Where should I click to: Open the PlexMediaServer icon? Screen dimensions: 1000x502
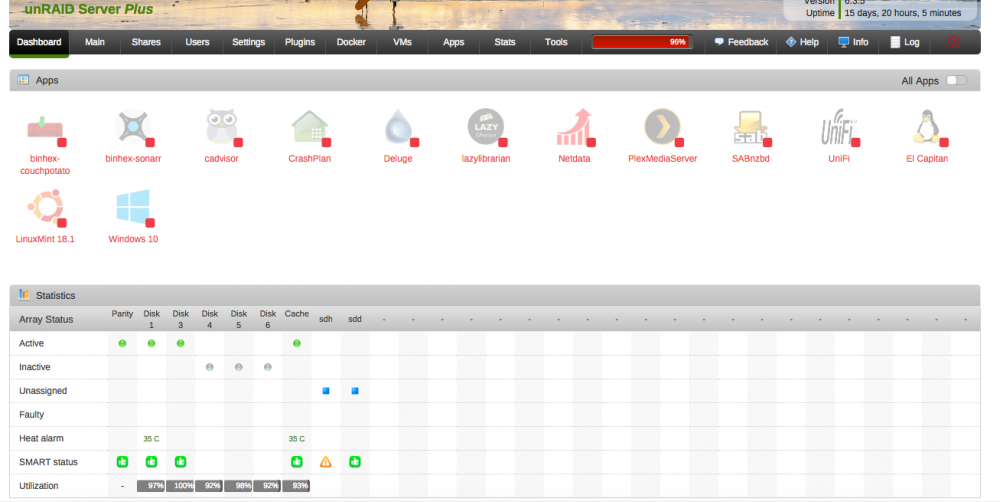coord(663,127)
